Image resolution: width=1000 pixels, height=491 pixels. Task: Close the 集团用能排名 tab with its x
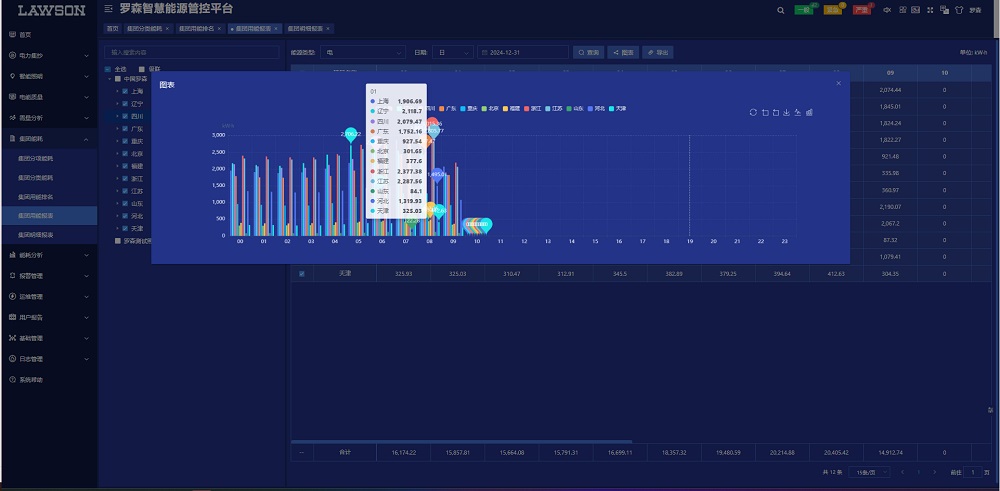coord(219,29)
